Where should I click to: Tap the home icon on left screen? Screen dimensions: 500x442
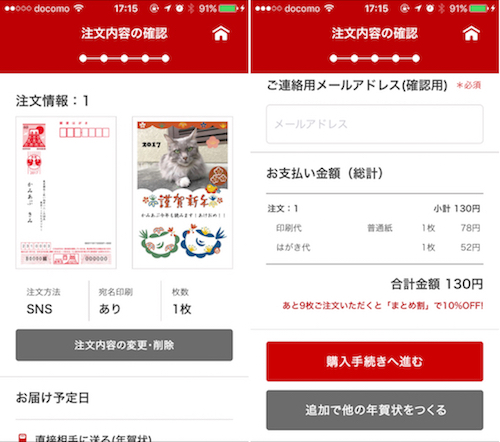221,33
